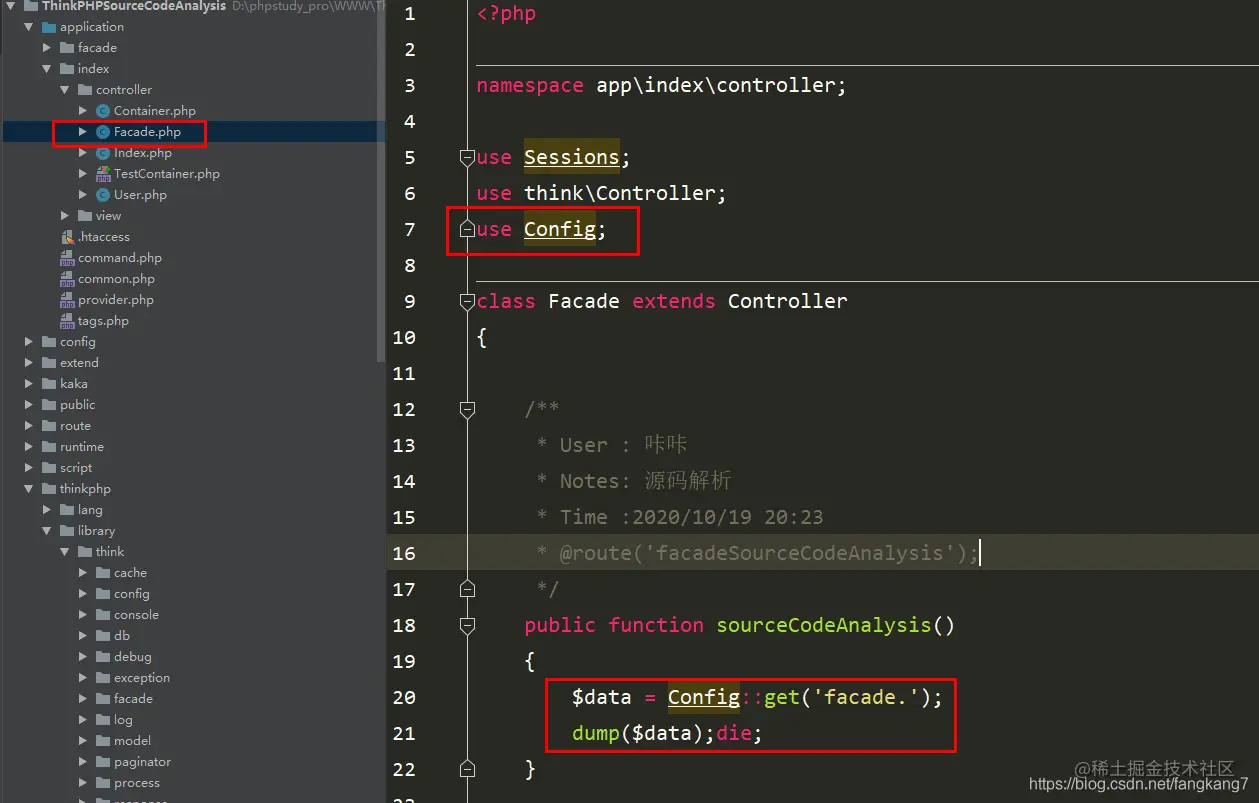The height and width of the screenshot is (803, 1259).
Task: Click the Sessions class reference on line 5
Action: [572, 157]
